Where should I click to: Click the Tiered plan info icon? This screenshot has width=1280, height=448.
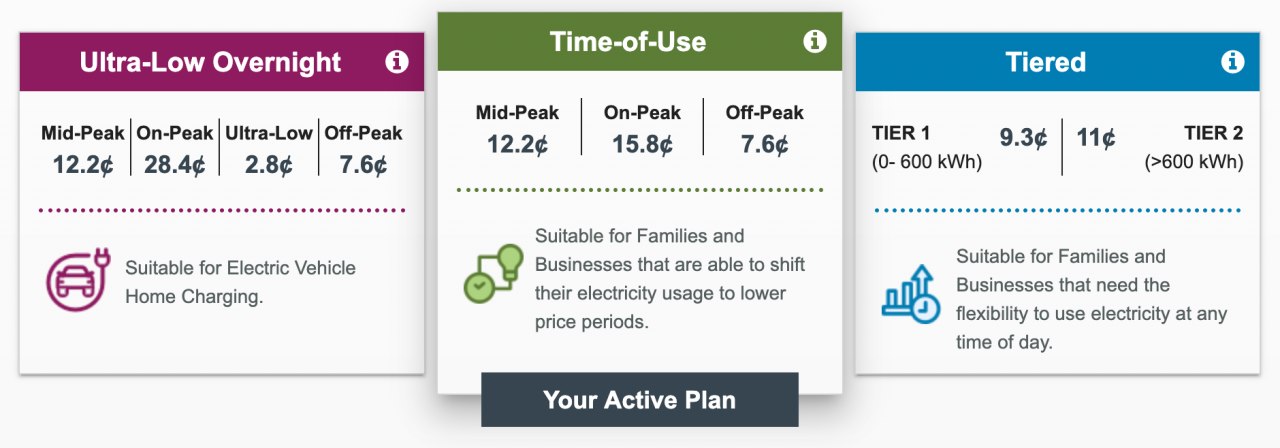tap(1232, 62)
